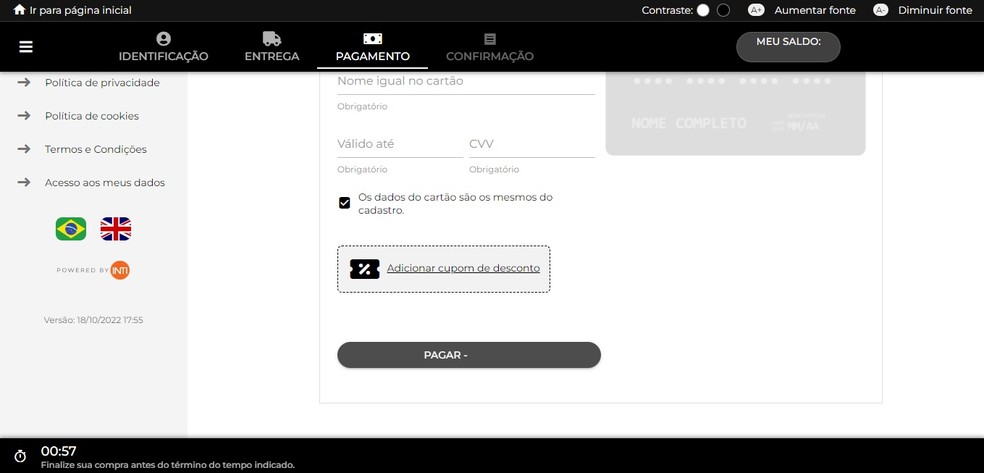This screenshot has width=984, height=473.
Task: Switch language using the UK flag
Action: pyautogui.click(x=116, y=229)
